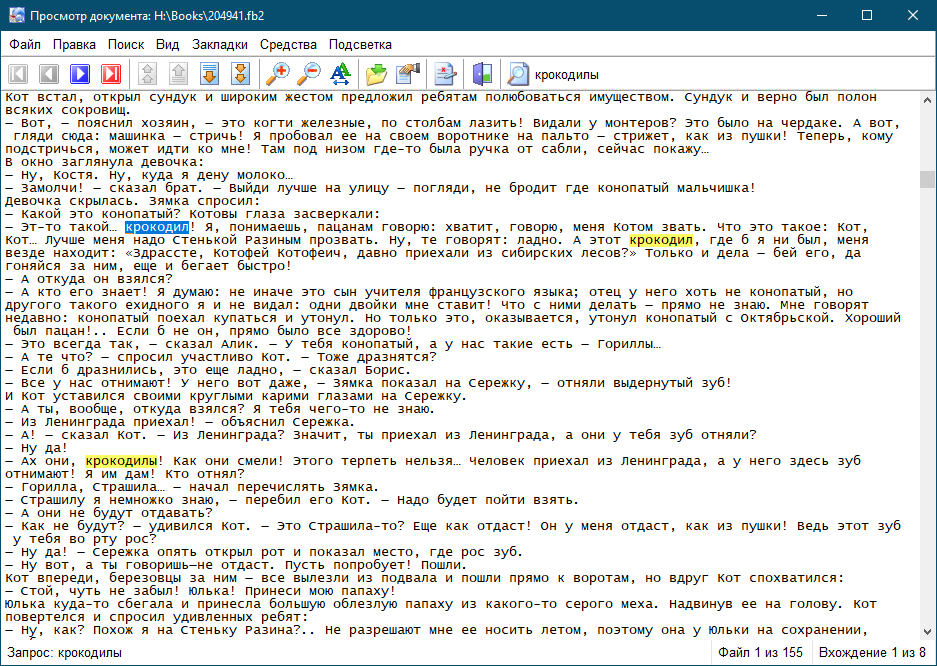Click status bar 'Файл 1 из 155'
Image resolution: width=937 pixels, height=666 pixels.
point(760,652)
